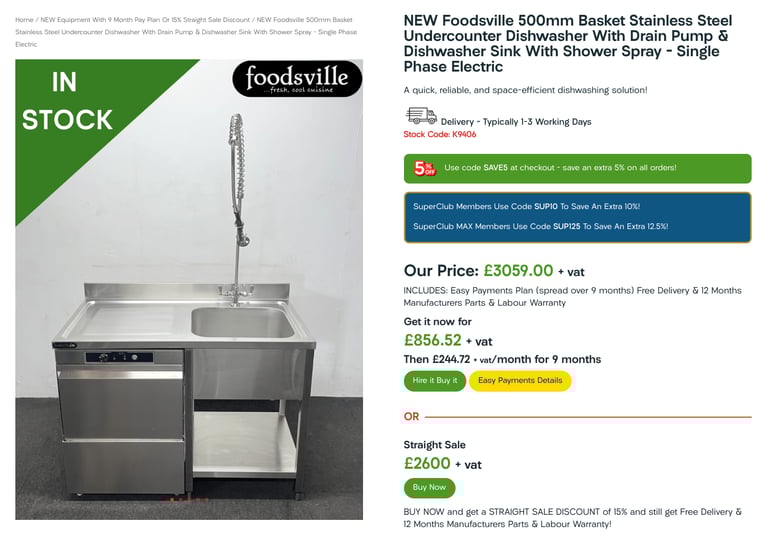
Task: Open Easy Payments Details
Action: coord(520,381)
